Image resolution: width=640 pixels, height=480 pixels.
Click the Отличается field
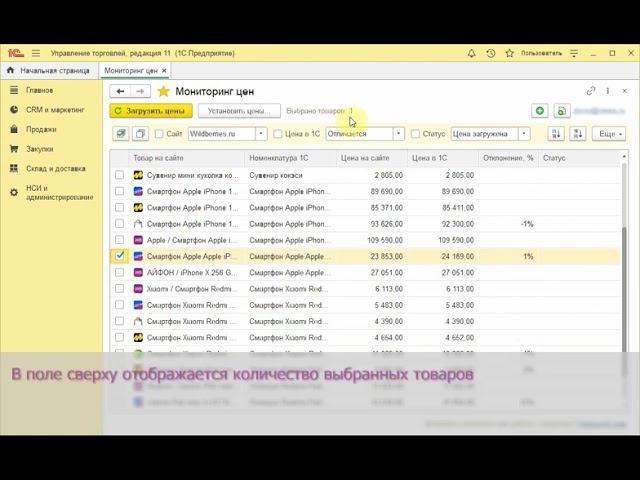point(359,133)
